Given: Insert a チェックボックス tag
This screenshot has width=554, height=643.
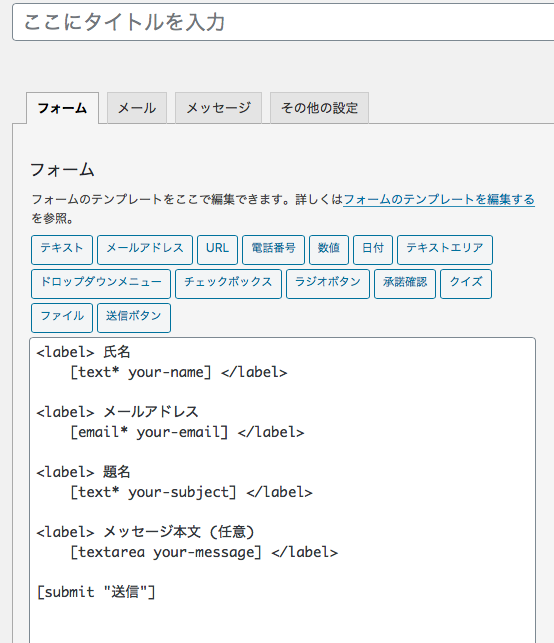Looking at the screenshot, I should 228,284.
